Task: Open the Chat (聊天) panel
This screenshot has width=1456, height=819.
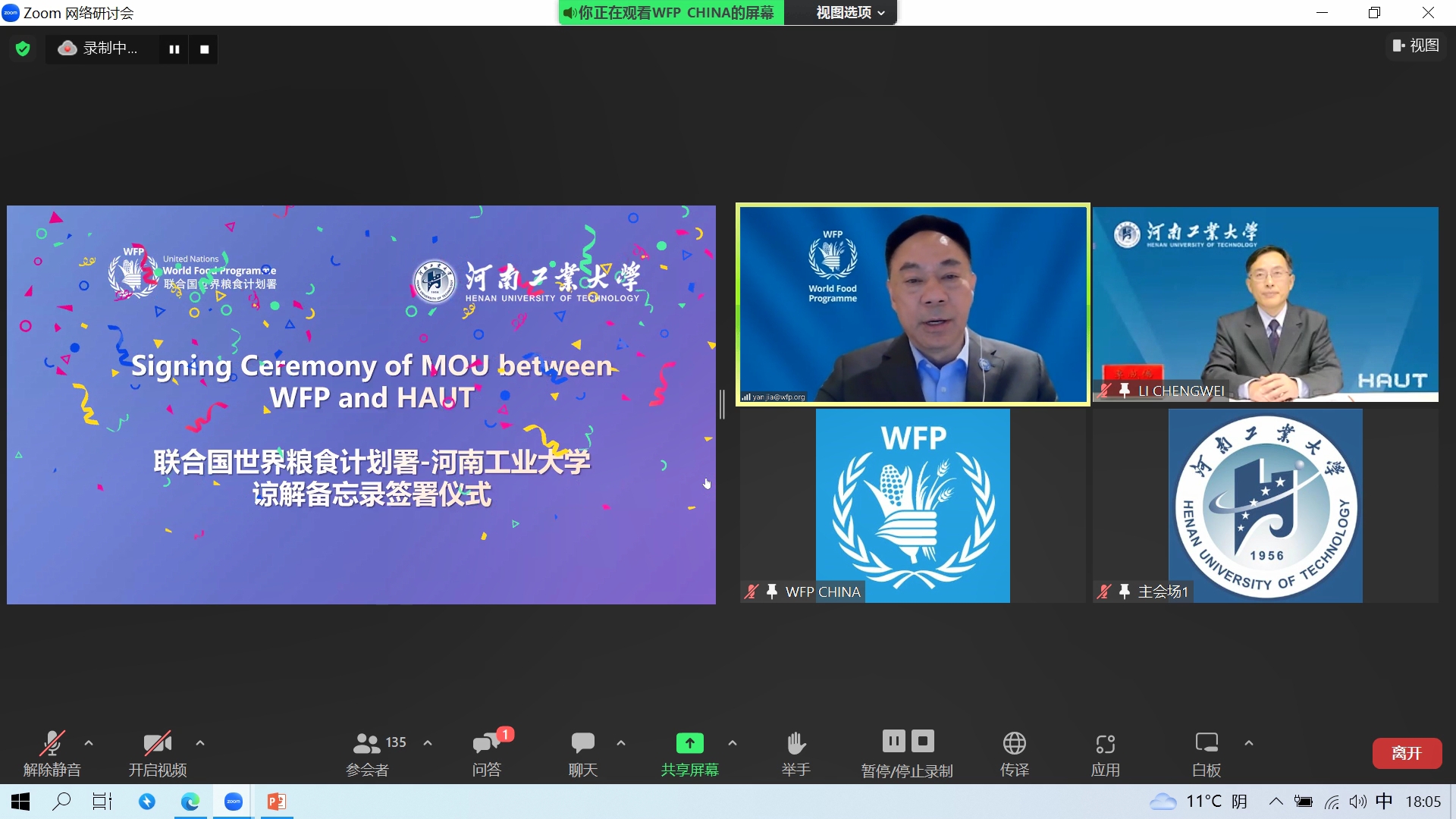Action: [x=582, y=745]
